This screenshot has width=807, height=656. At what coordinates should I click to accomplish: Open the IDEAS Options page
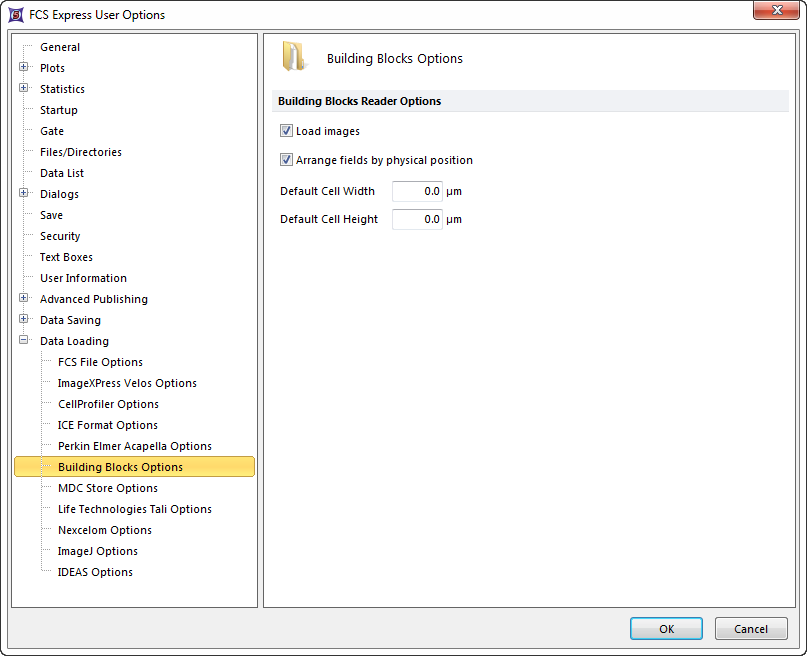pos(95,572)
